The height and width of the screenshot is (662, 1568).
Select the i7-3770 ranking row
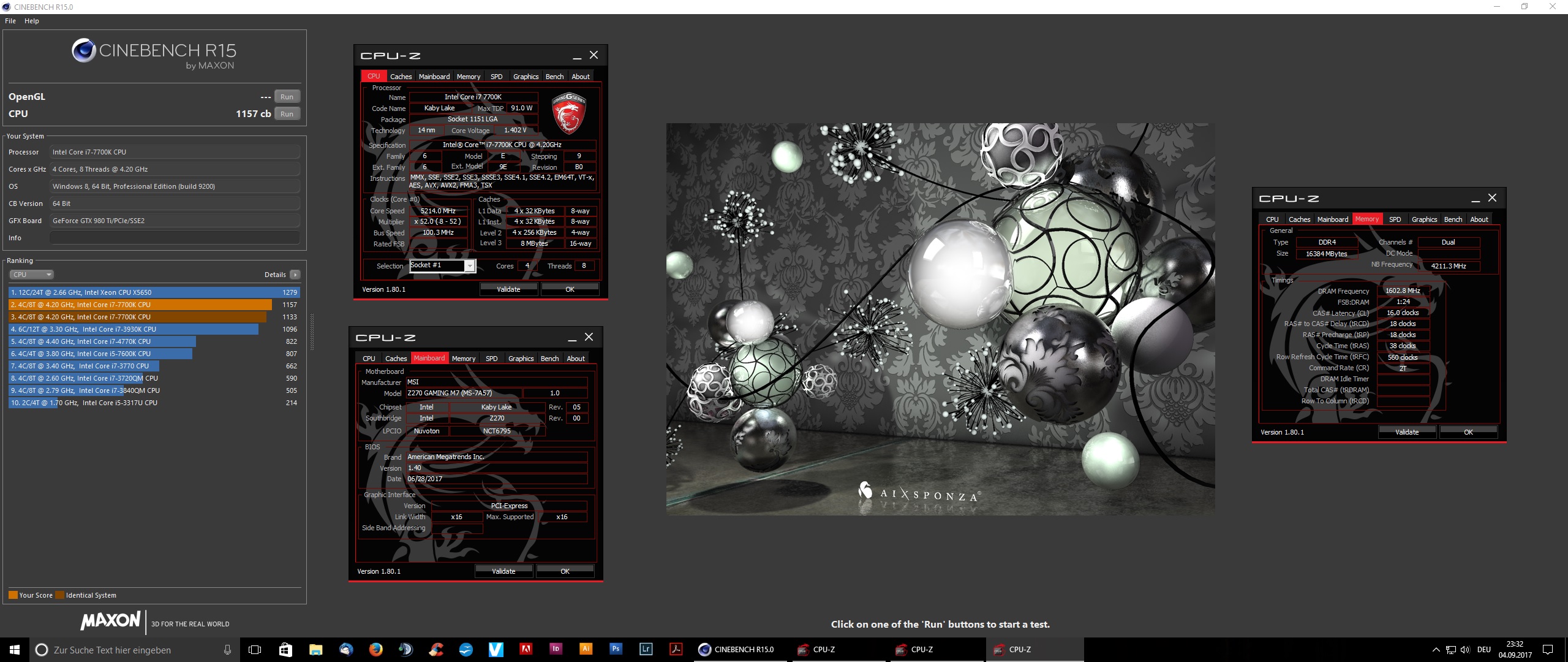(154, 366)
